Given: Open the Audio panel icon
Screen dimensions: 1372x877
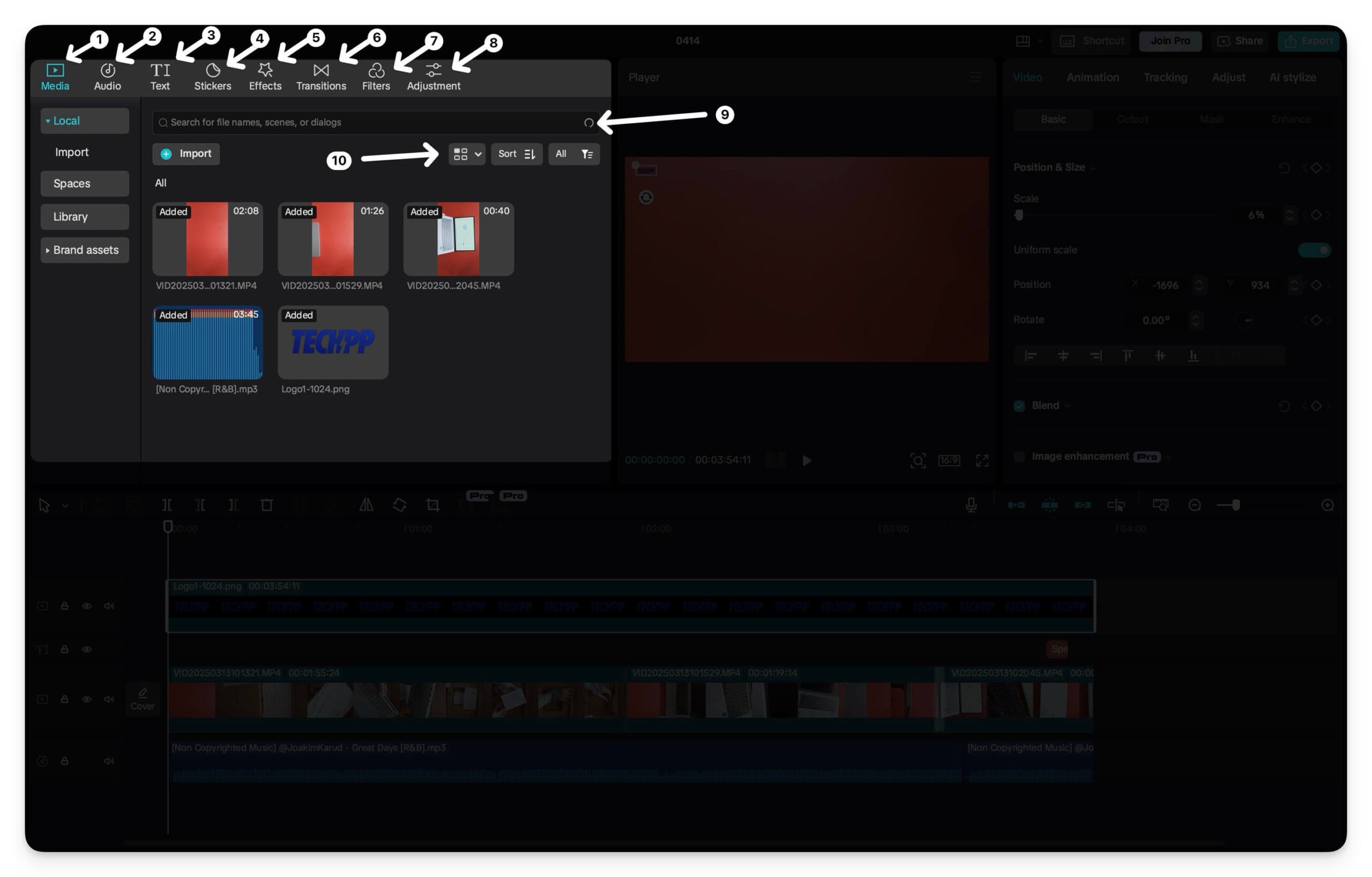Looking at the screenshot, I should pyautogui.click(x=107, y=71).
